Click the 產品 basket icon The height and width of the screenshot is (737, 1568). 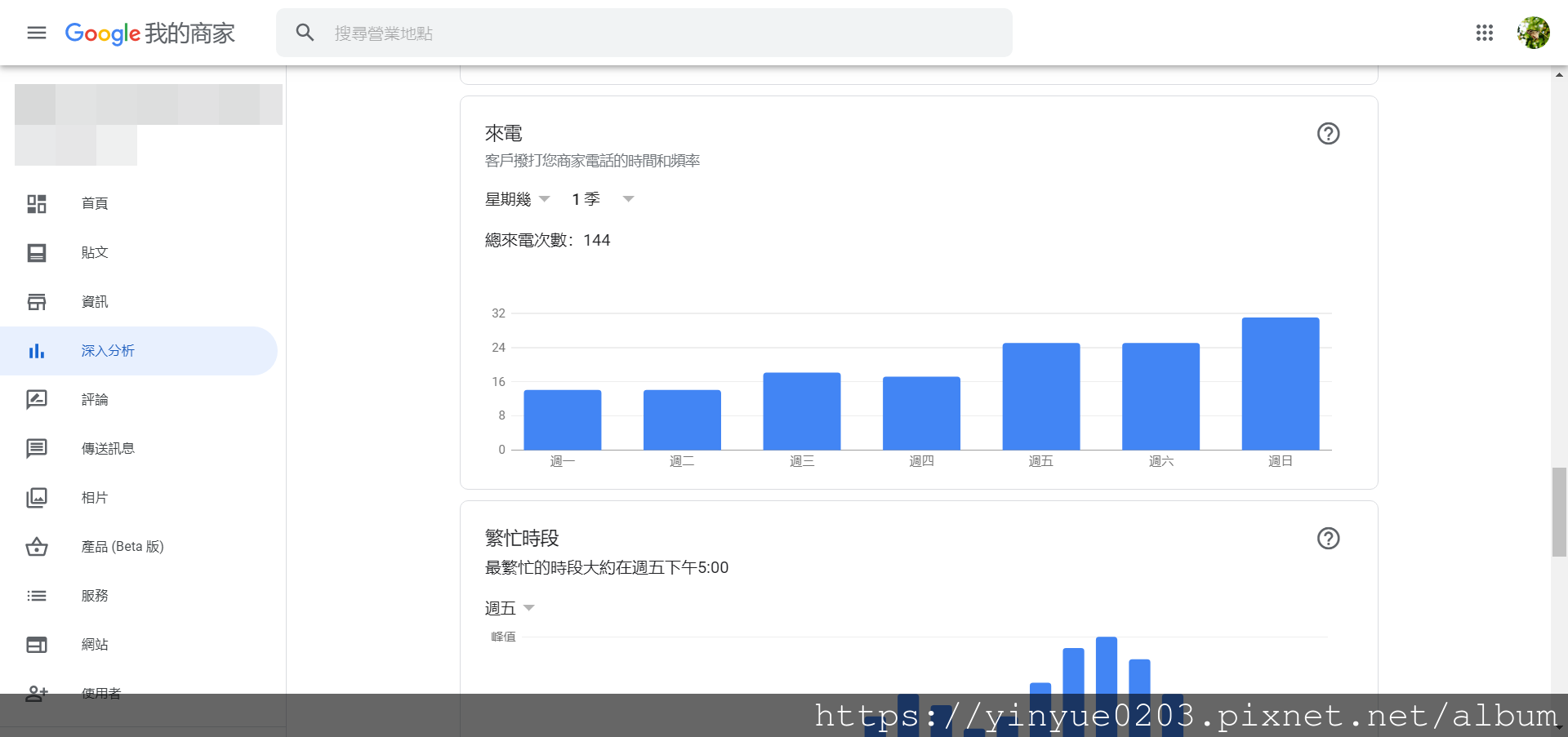pos(37,546)
